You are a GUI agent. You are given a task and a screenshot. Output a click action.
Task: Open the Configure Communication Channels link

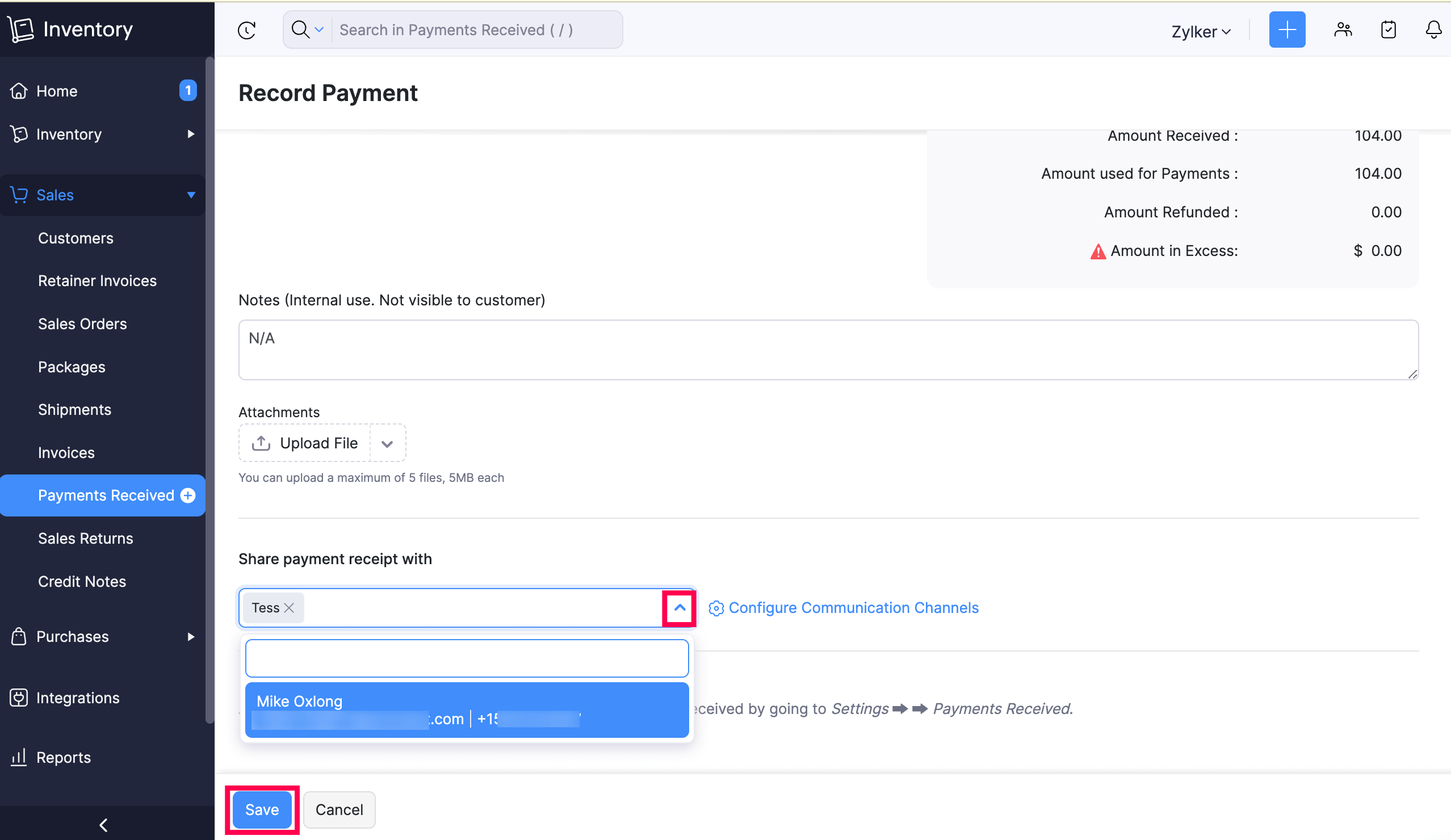tap(853, 607)
